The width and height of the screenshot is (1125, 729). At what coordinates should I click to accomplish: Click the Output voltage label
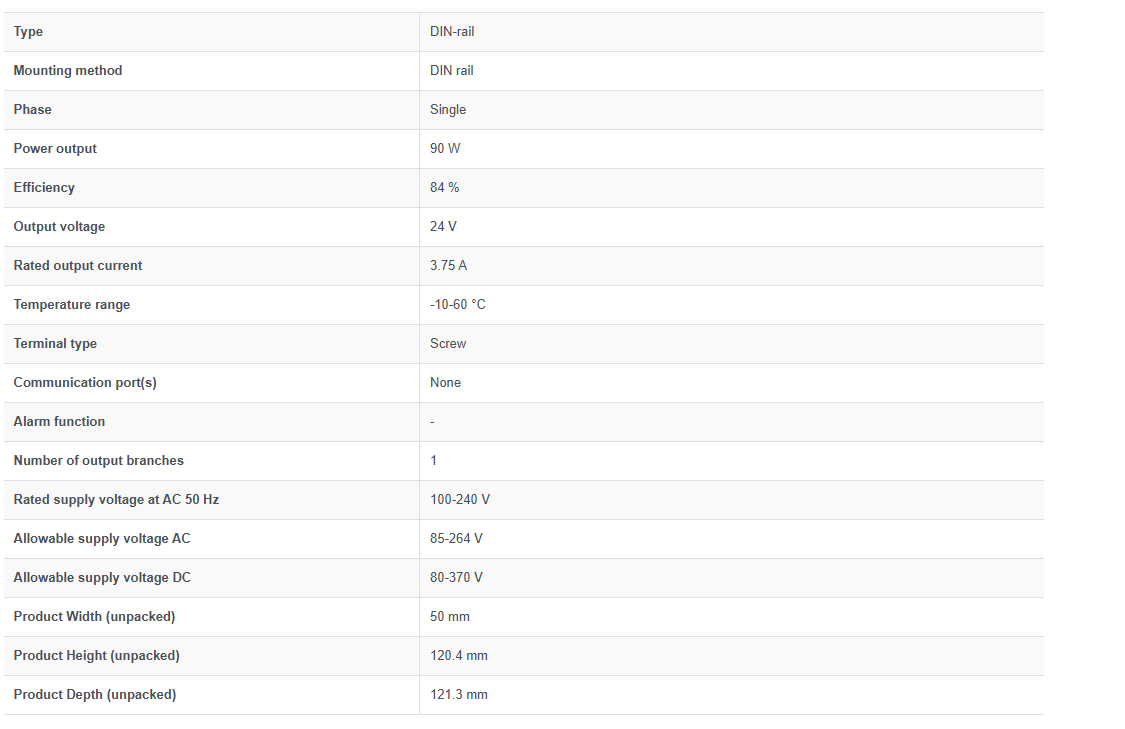click(60, 227)
